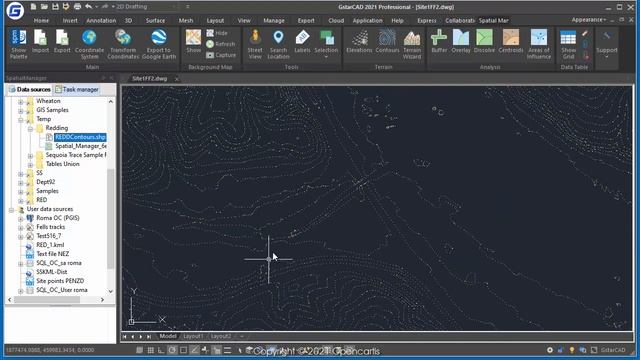Expand the Roma OC (PGIS) node
The width and height of the screenshot is (640, 360).
point(20,218)
